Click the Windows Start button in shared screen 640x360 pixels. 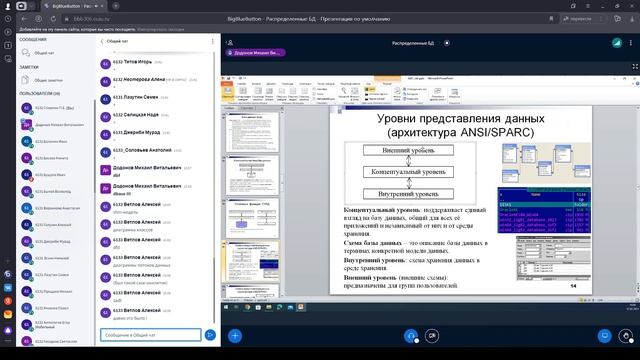(226, 307)
